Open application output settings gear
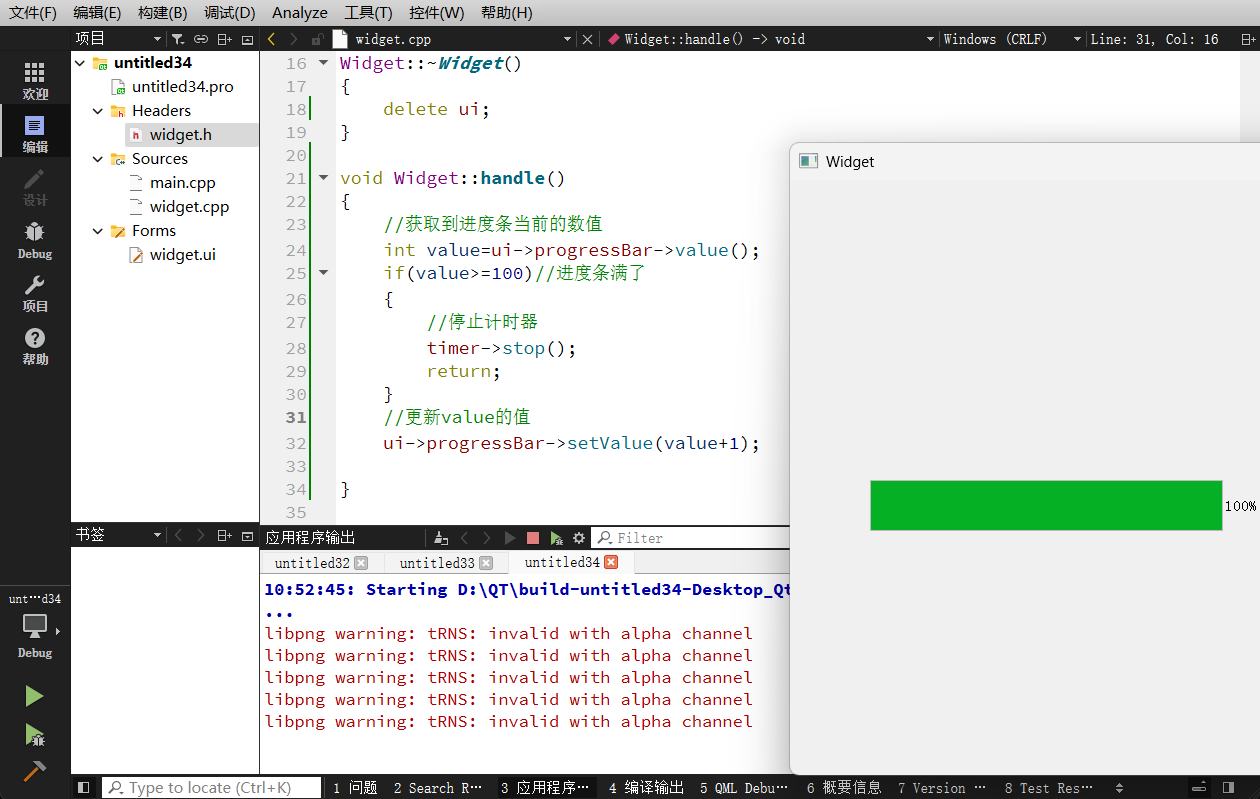 pos(579,538)
